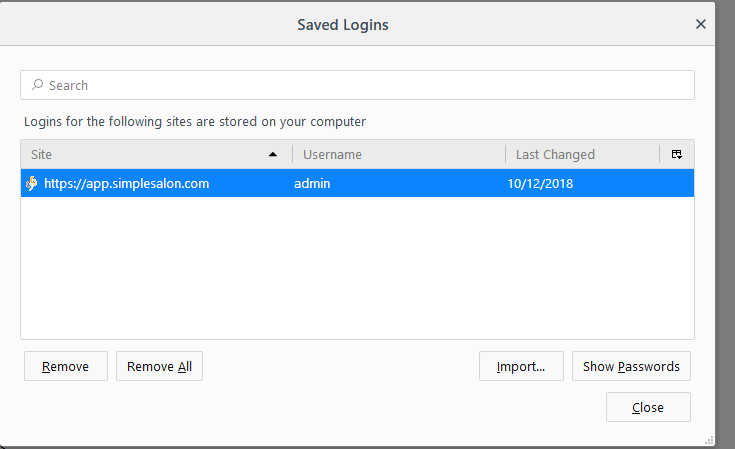Select the https://app.simplesalon.com login entry

357,183
